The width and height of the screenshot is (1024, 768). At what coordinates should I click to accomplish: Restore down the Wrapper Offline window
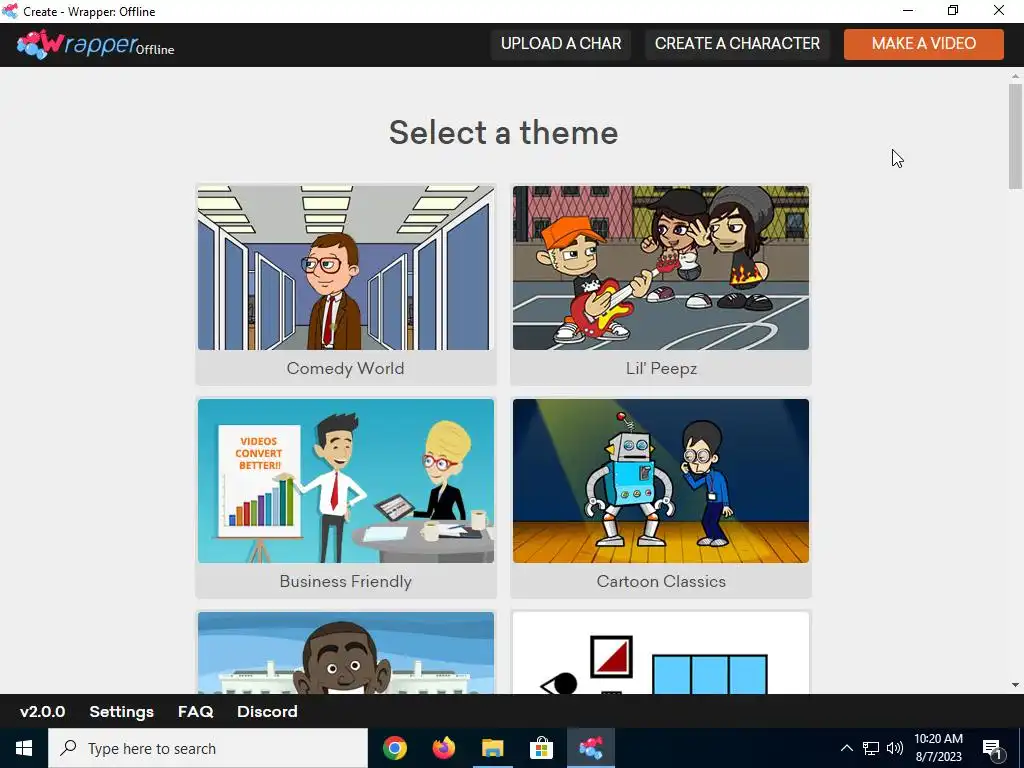(x=953, y=10)
